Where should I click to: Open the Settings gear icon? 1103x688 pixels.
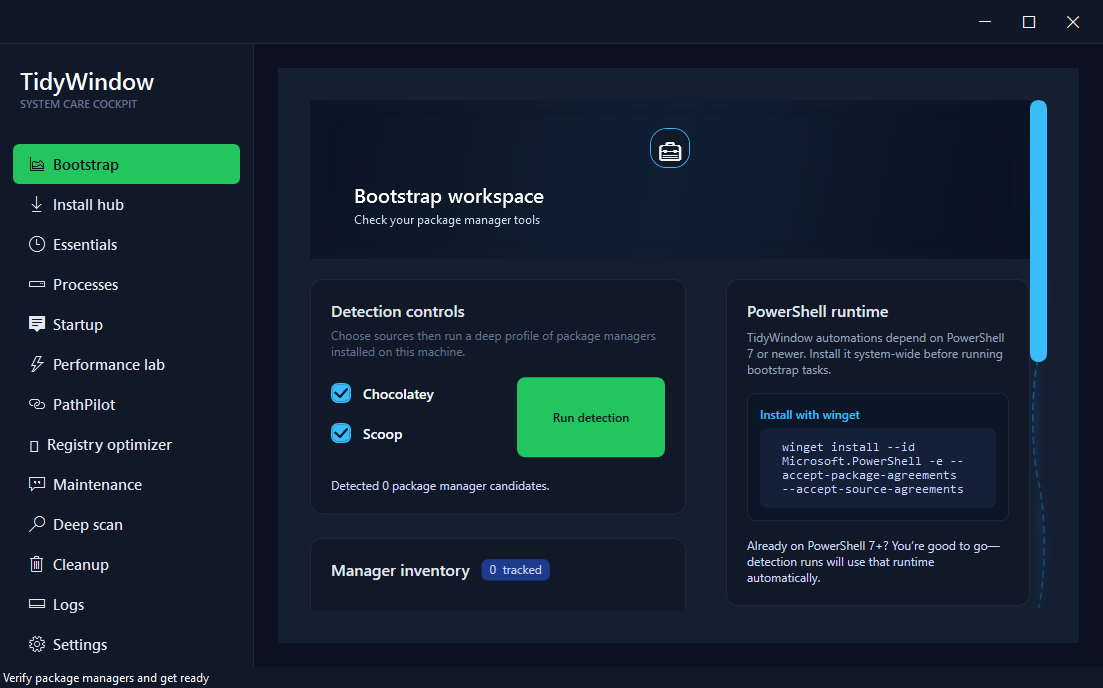(37, 644)
